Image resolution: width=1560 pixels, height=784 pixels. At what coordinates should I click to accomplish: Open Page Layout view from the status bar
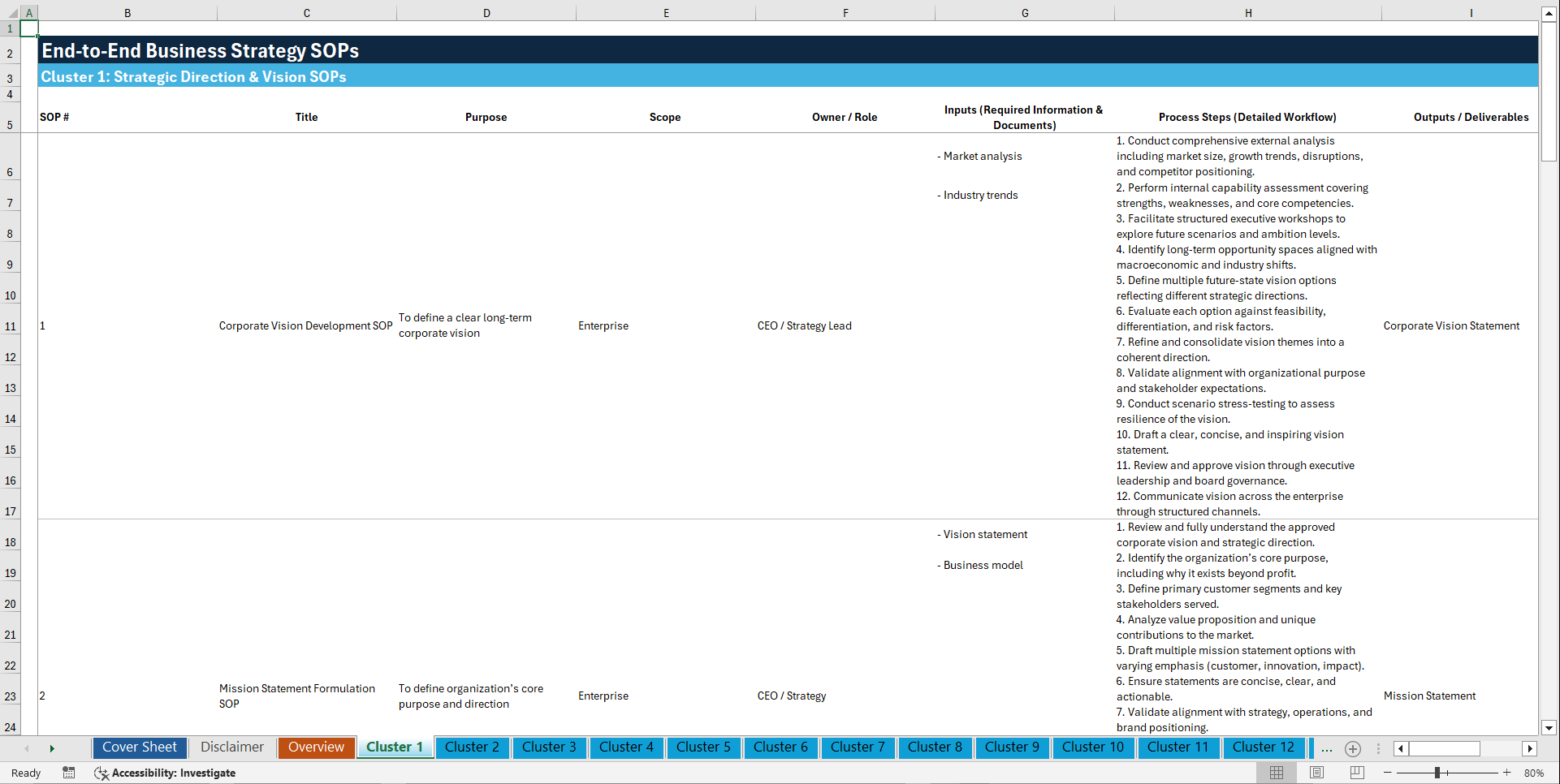tap(1316, 773)
